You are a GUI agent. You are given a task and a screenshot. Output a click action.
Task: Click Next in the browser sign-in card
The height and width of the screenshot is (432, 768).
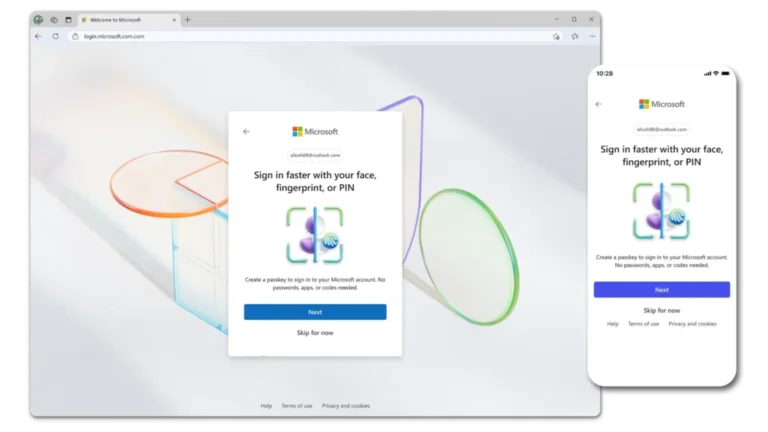tap(315, 312)
